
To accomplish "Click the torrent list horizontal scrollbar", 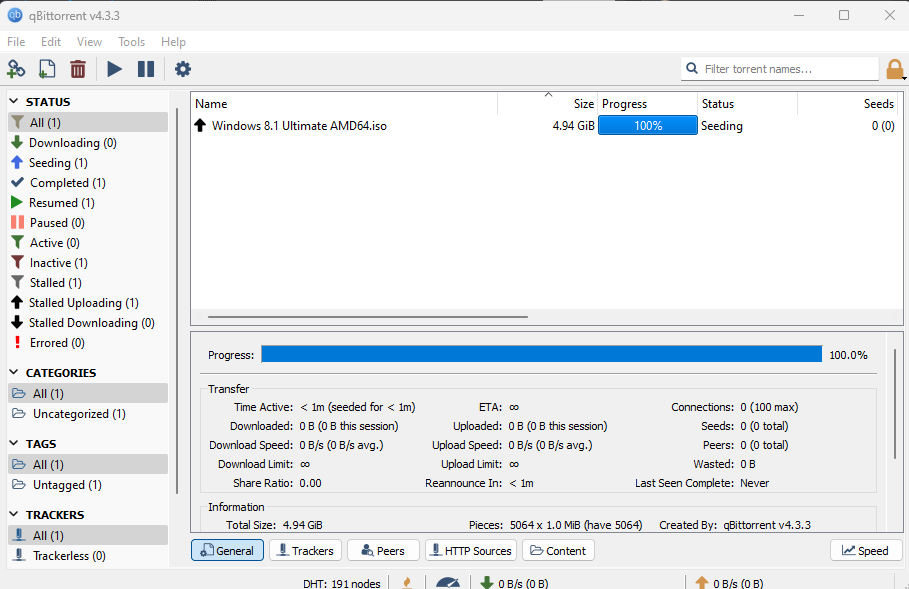I will coord(368,317).
